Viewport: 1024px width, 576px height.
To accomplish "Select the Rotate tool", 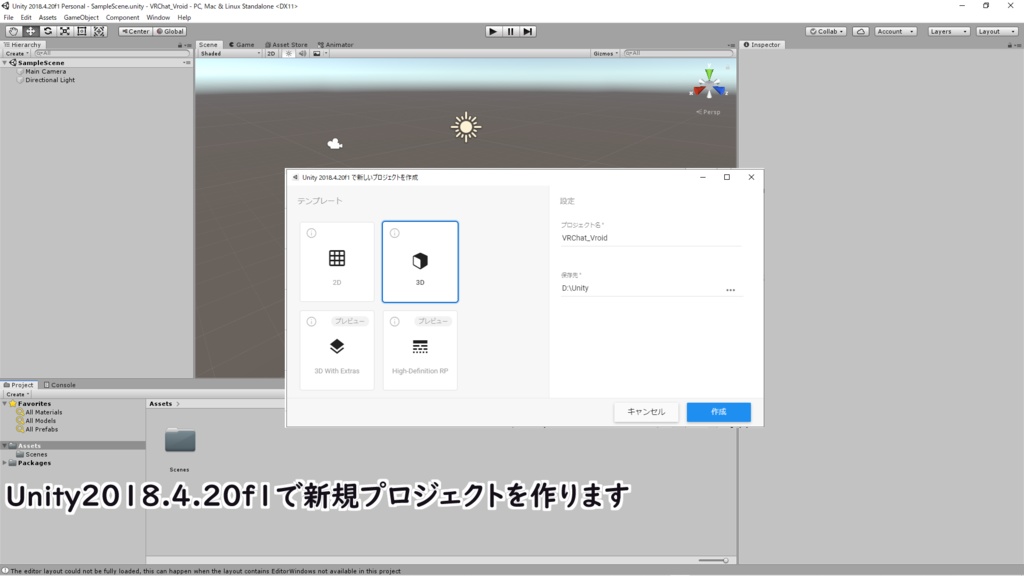I will [48, 31].
